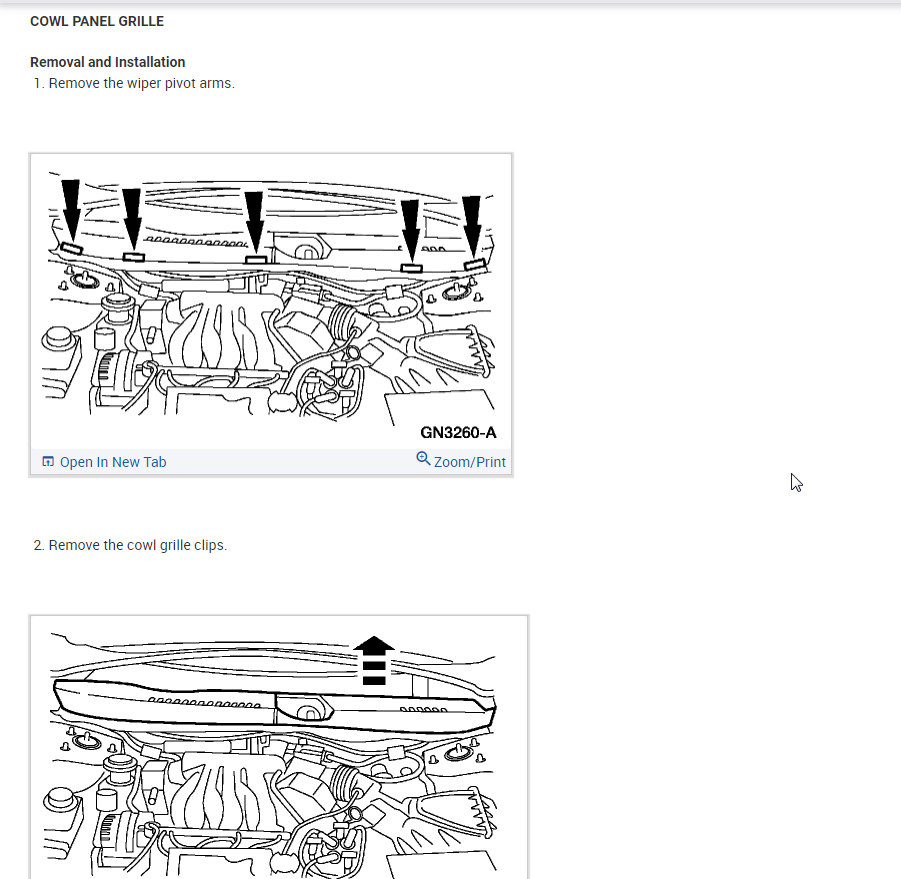Click the second black arrow from left
Screen dimensions: 901x879
pos(132,218)
